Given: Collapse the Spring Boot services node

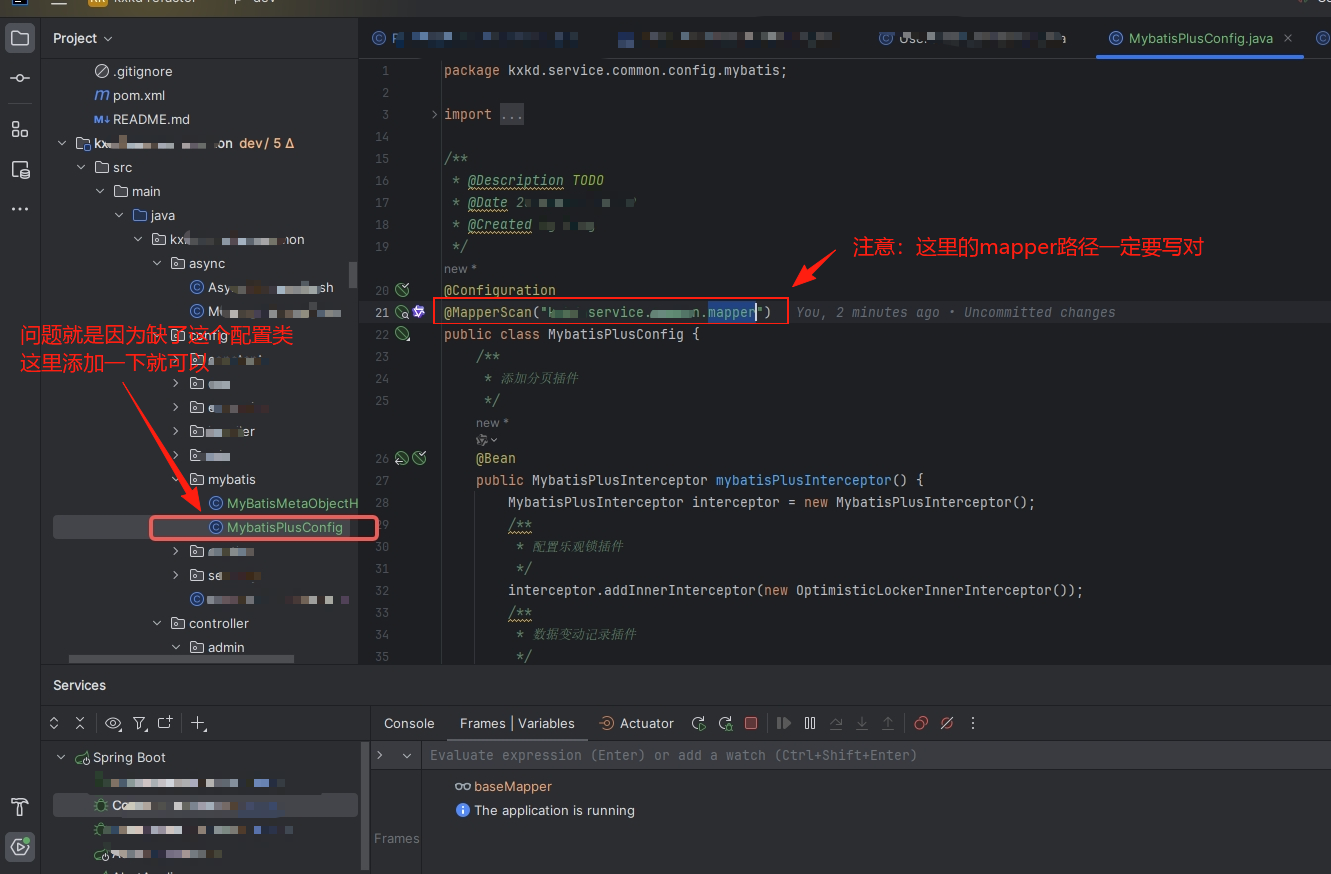Looking at the screenshot, I should (x=61, y=757).
